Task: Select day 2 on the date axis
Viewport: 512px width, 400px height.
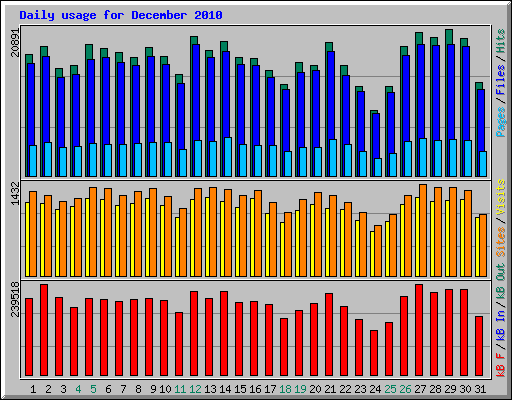Action: (x=48, y=389)
